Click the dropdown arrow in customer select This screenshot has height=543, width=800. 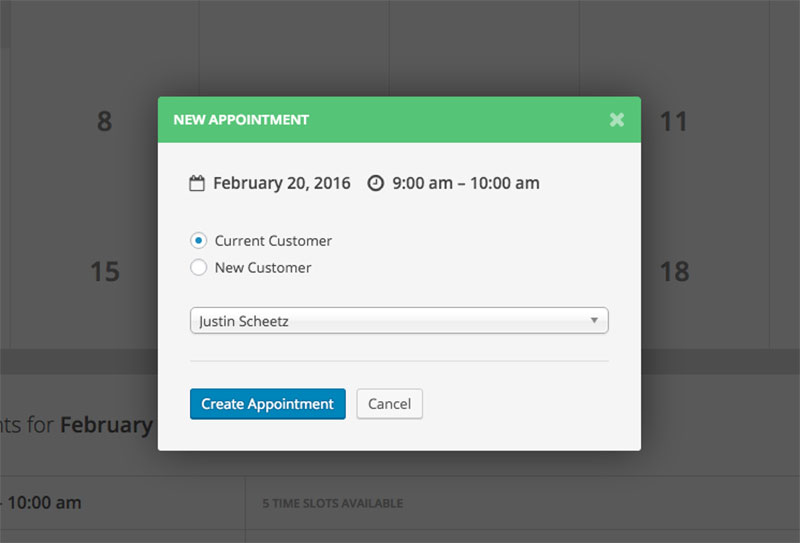pos(594,320)
